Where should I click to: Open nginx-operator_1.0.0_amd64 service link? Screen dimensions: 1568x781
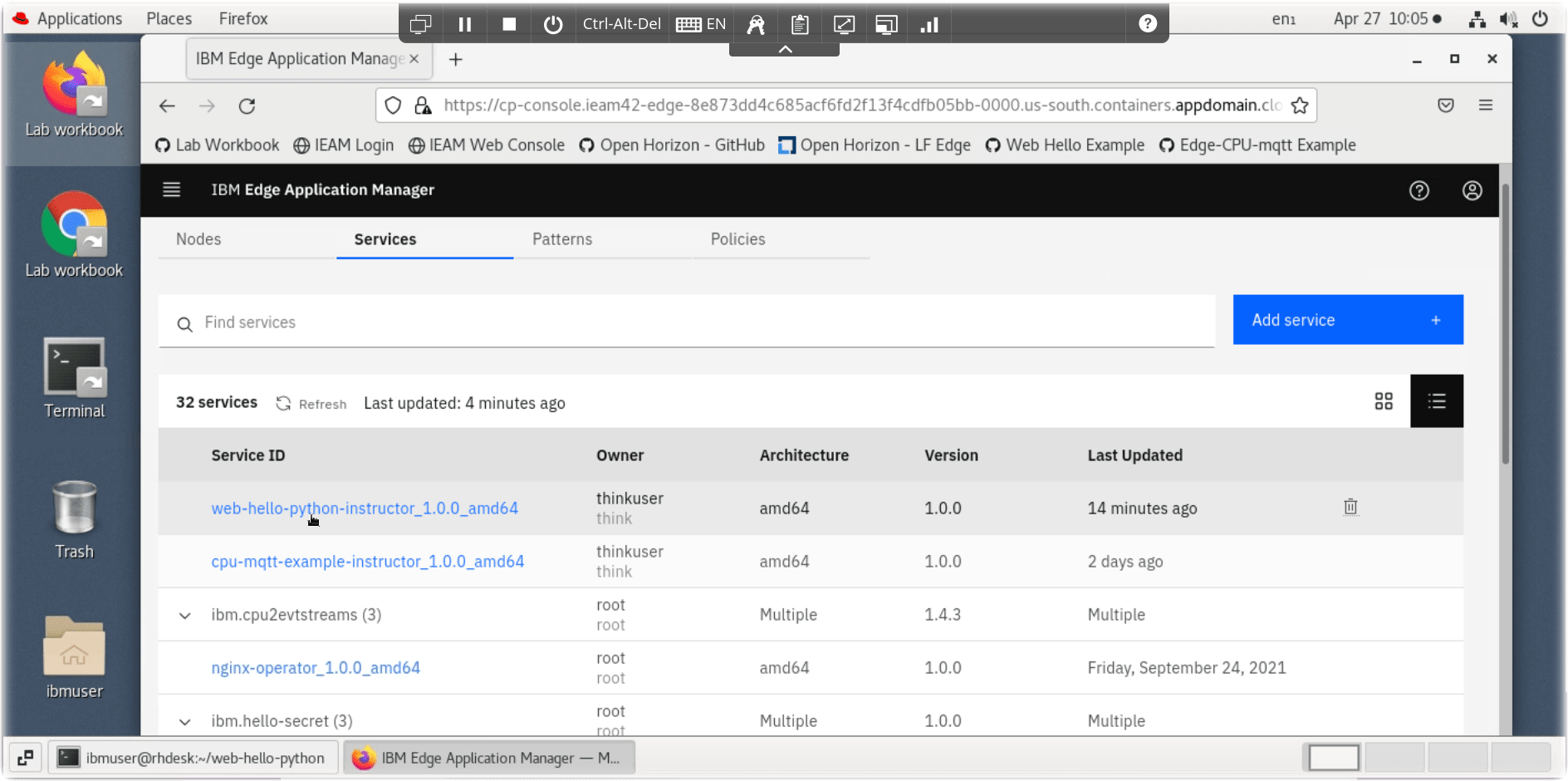tap(316, 668)
